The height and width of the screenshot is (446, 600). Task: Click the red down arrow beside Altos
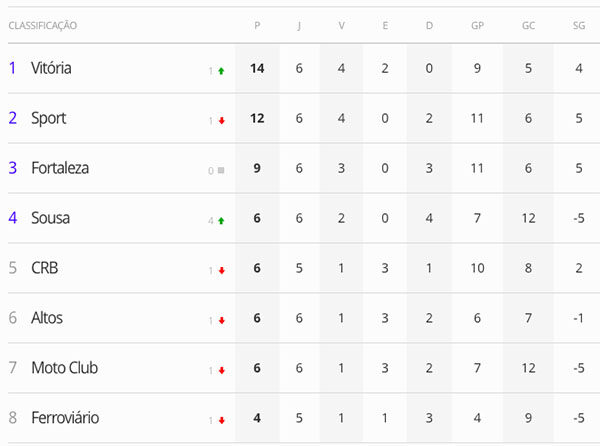(222, 321)
